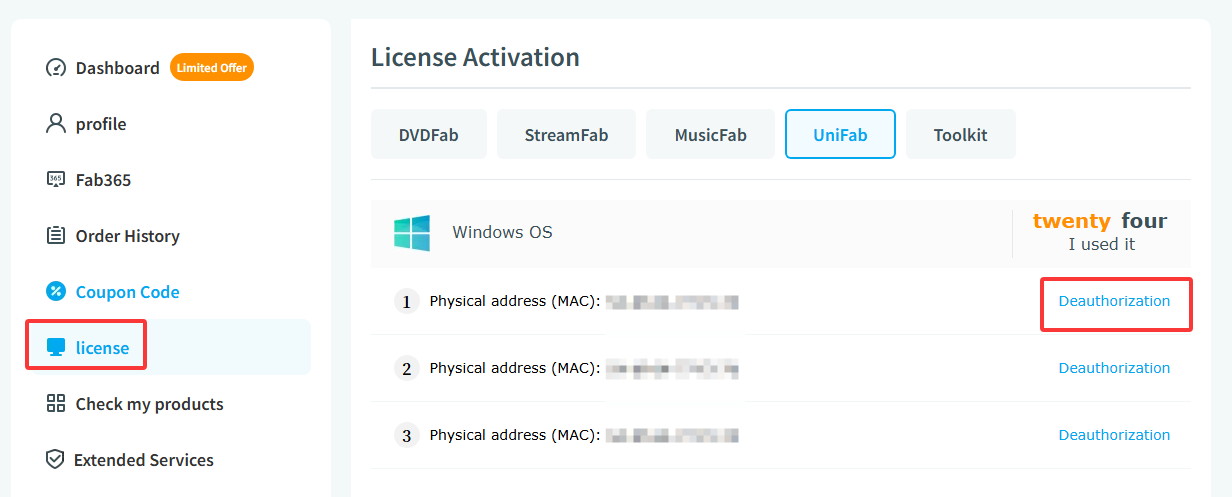Click the Dashboard gauge icon
The image size is (1232, 497).
[x=56, y=68]
